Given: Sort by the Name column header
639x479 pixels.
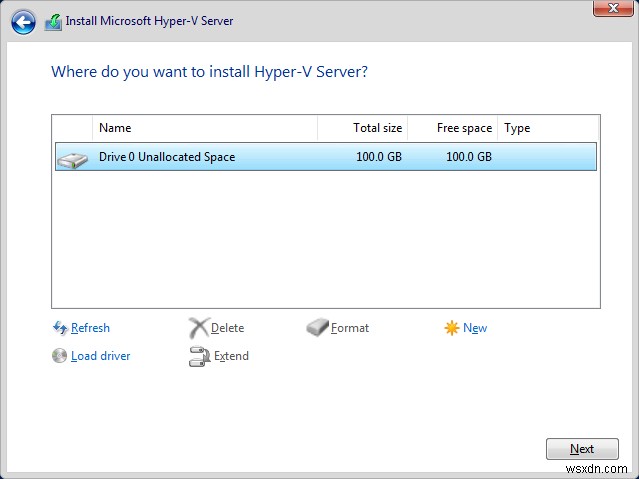Looking at the screenshot, I should tap(205, 128).
